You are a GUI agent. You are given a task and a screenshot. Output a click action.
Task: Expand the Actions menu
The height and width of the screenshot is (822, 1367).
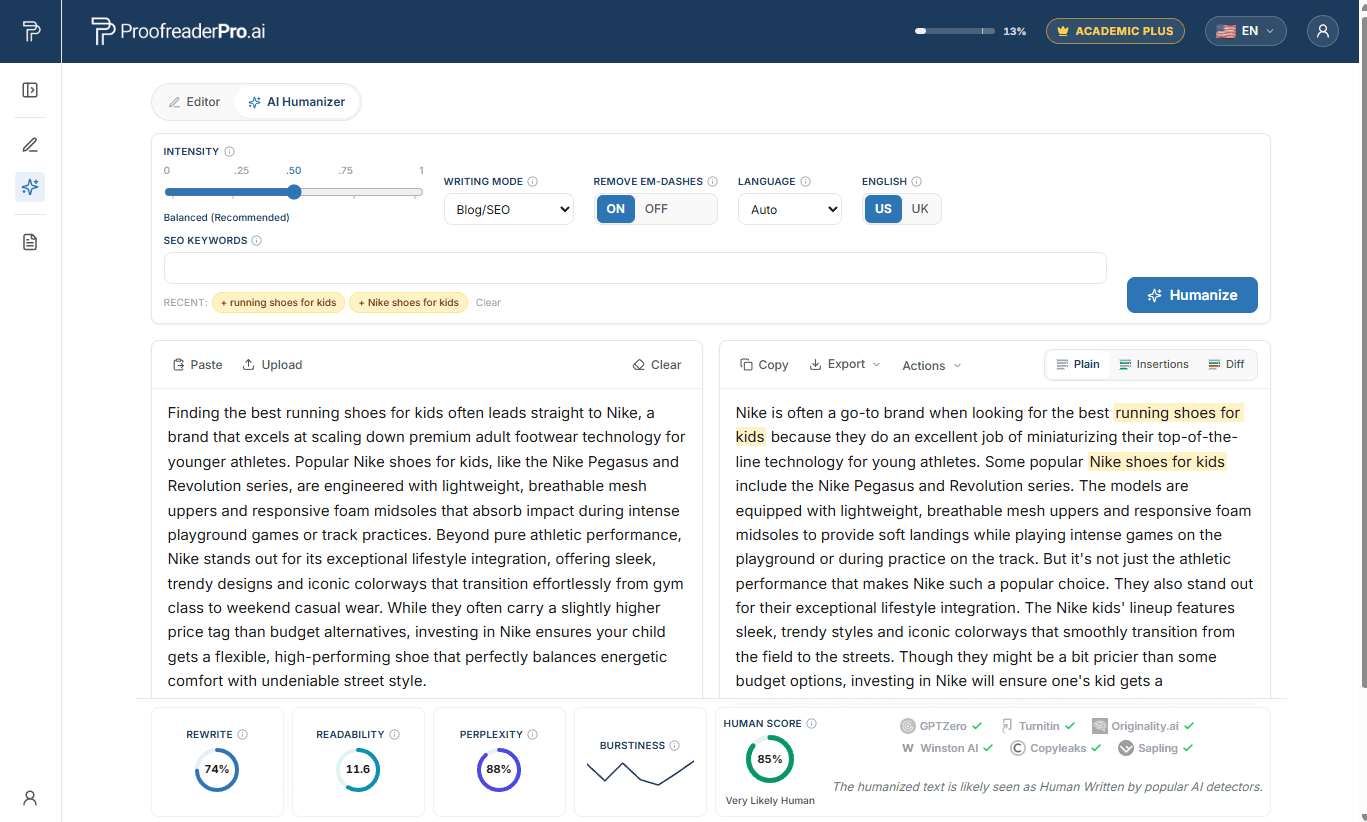[x=932, y=366]
